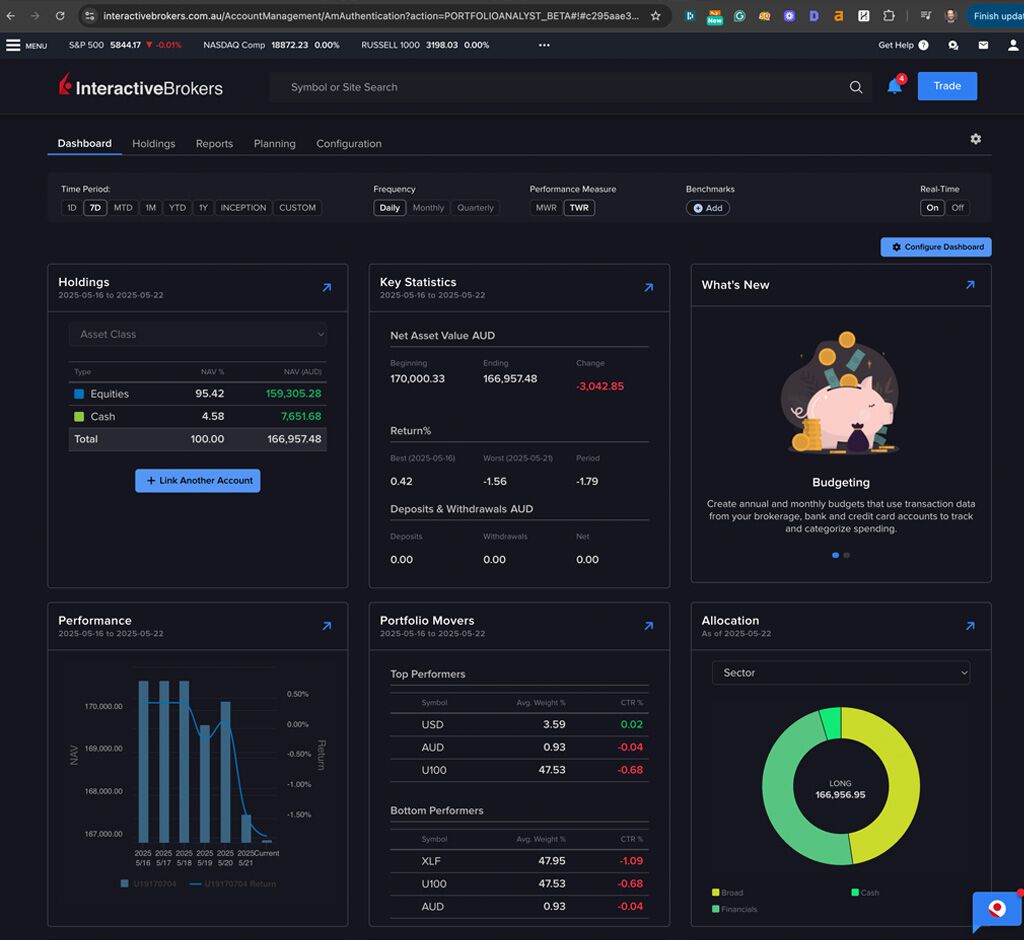Click the Broad color swatch in the Allocation legend
Image resolution: width=1024 pixels, height=940 pixels.
click(716, 892)
